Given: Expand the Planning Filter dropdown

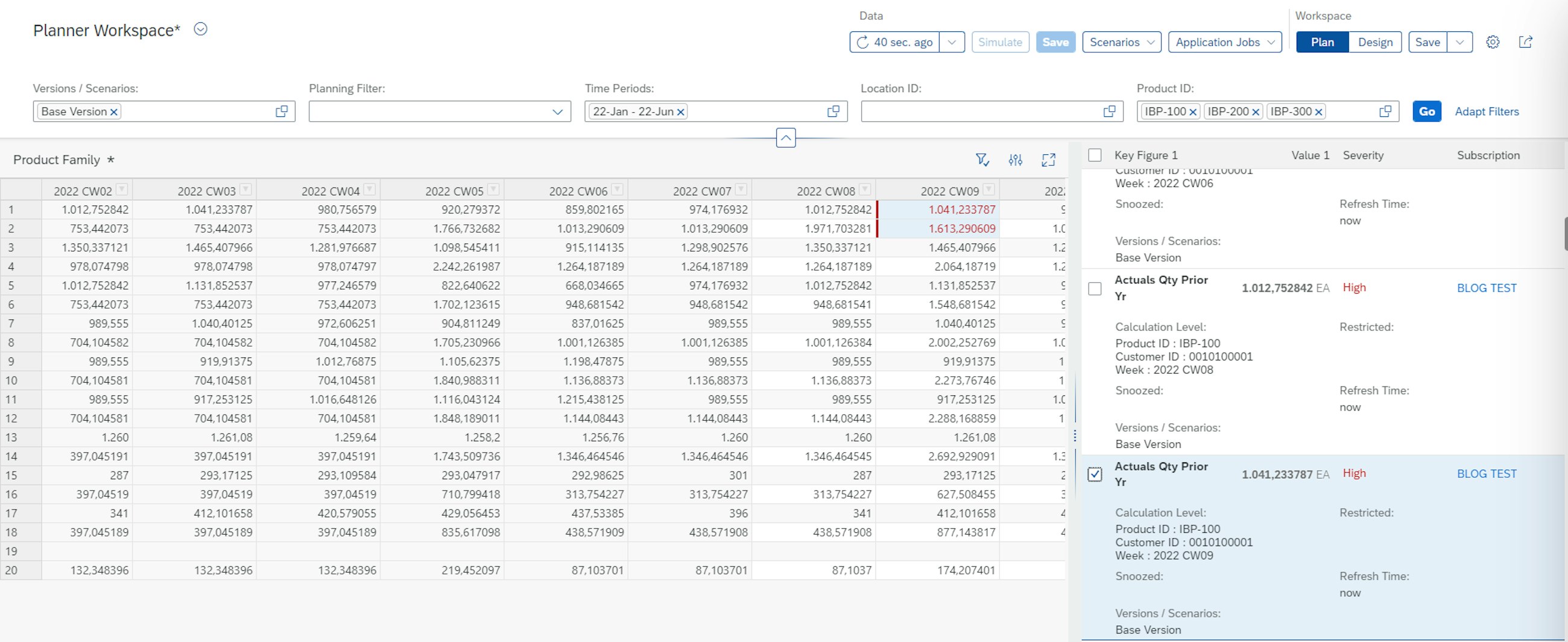Looking at the screenshot, I should (557, 112).
